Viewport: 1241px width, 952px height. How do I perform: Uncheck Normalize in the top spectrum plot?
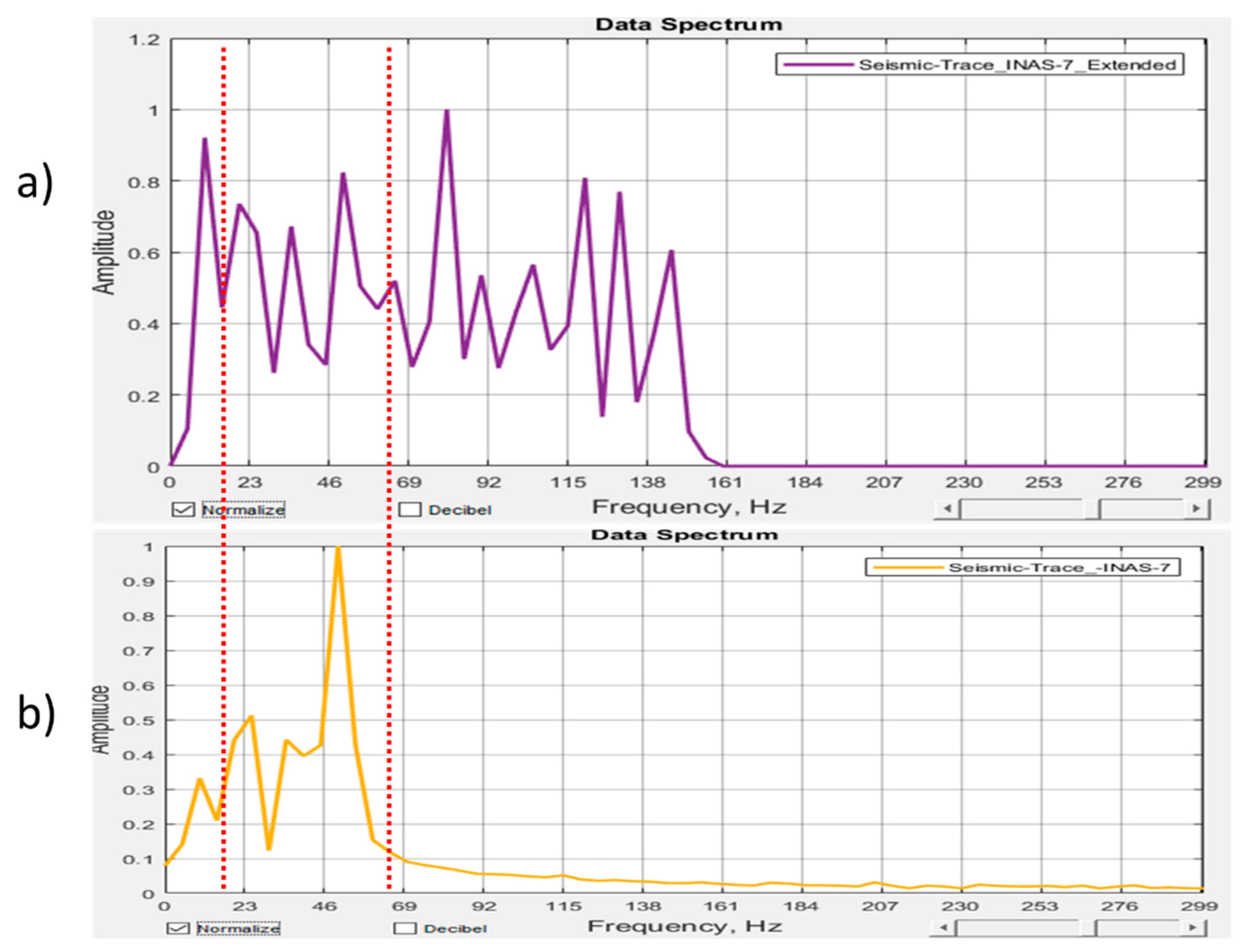[x=183, y=509]
